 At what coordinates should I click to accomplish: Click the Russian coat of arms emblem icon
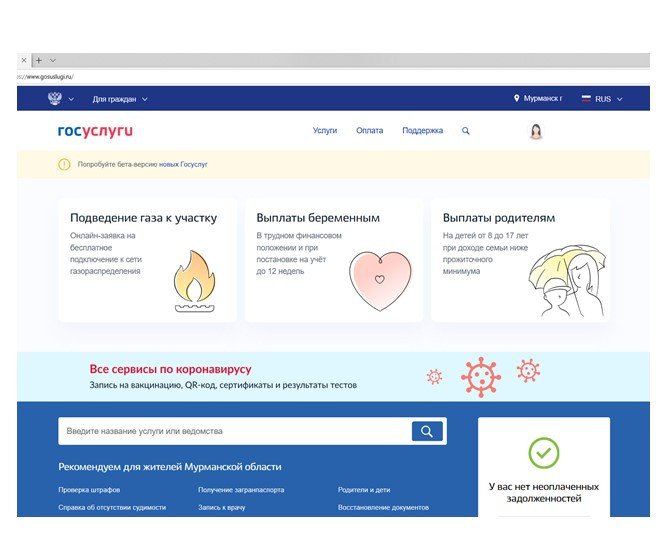click(x=55, y=98)
